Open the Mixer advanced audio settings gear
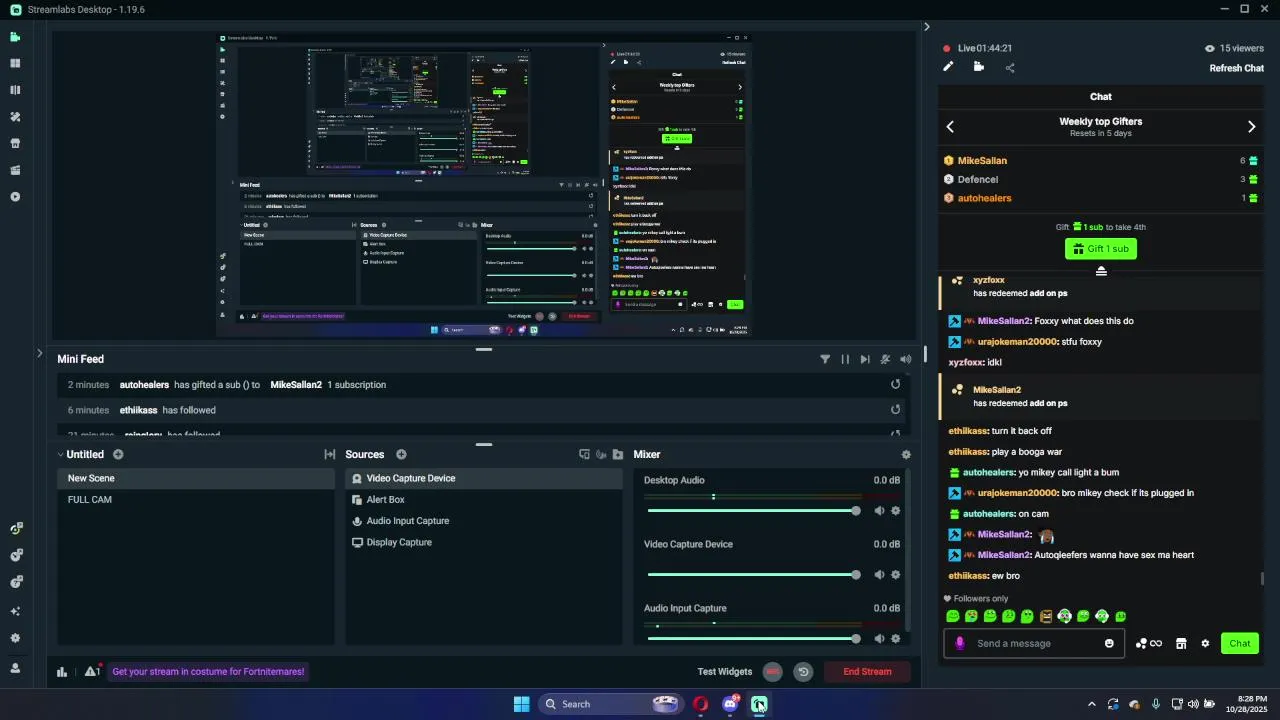This screenshot has height=720, width=1280. [x=906, y=454]
